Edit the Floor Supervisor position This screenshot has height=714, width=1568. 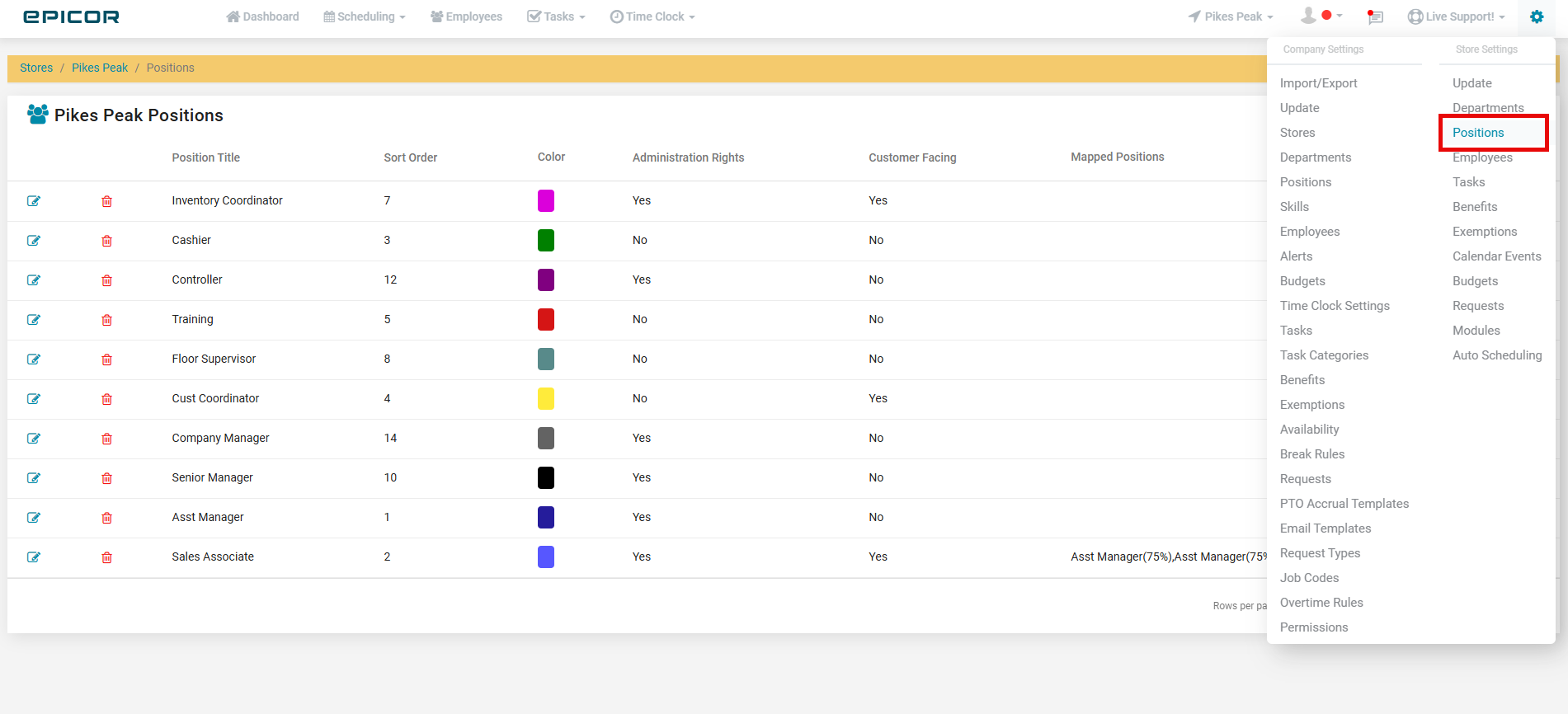34,359
